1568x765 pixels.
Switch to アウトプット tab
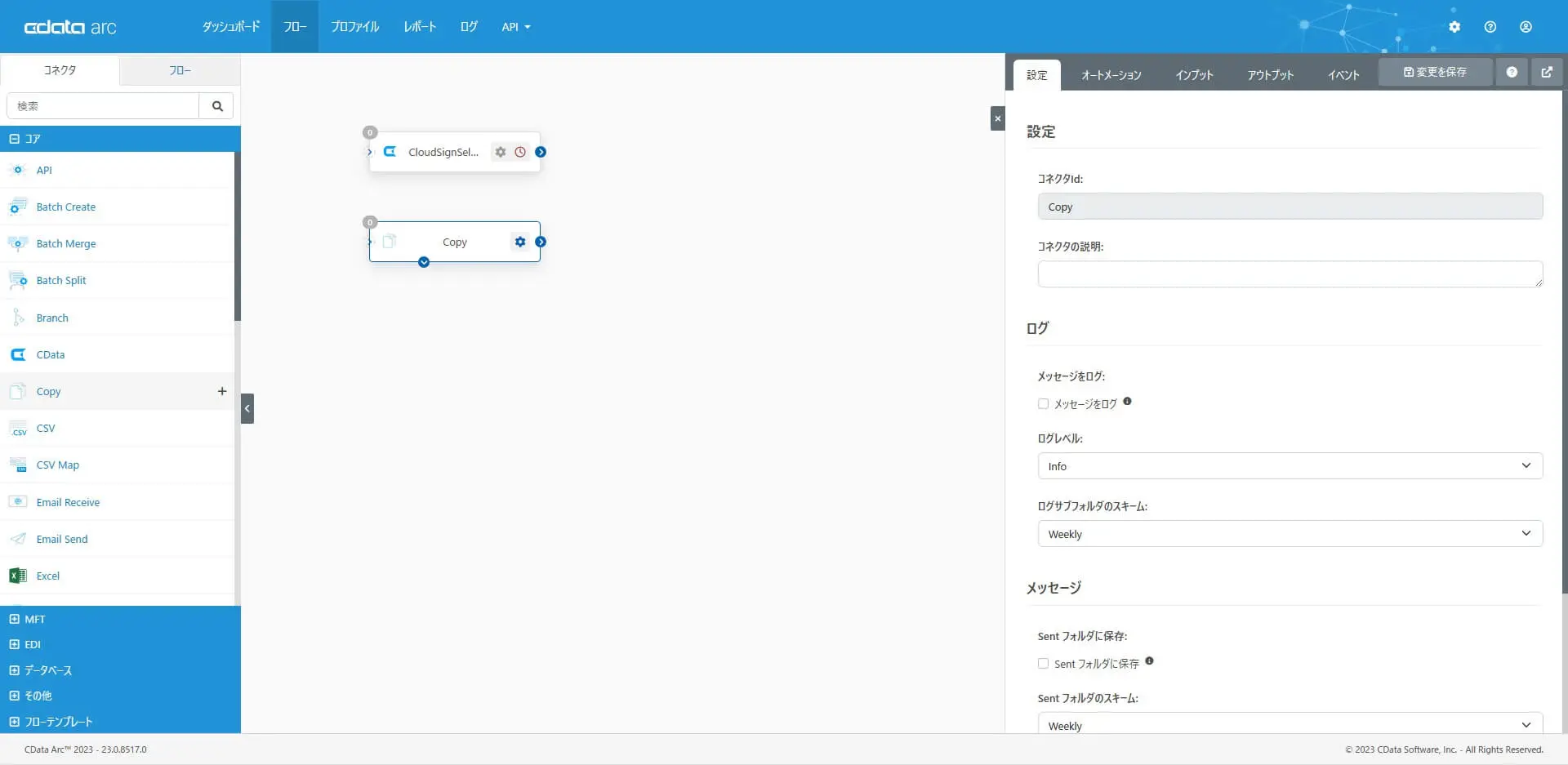click(x=1270, y=75)
